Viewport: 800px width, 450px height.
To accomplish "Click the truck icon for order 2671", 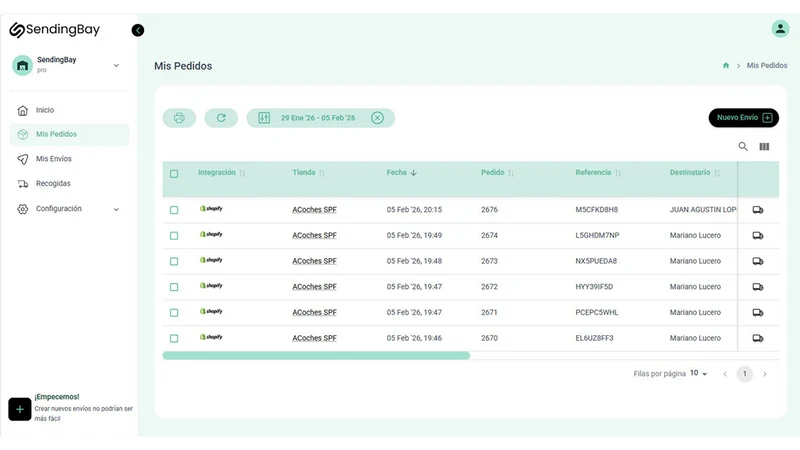I will coord(758,312).
